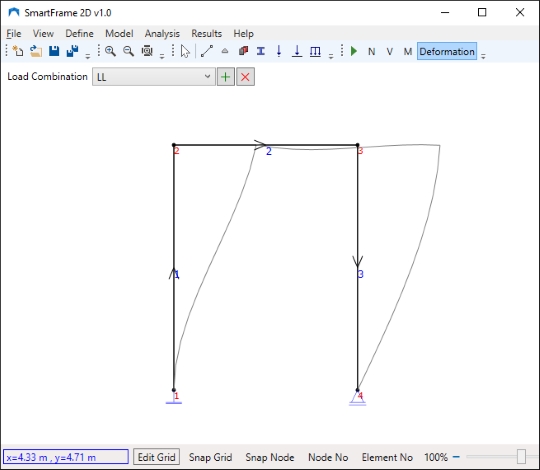Open a file with the folder icon
This screenshot has width=540, height=470.
tap(36, 51)
